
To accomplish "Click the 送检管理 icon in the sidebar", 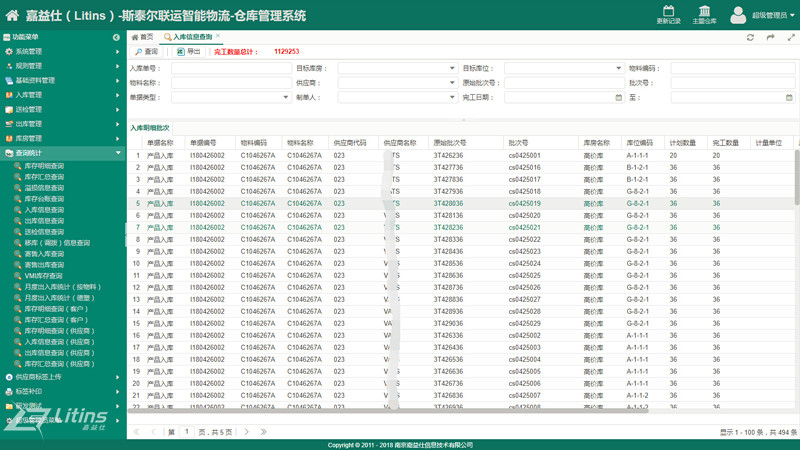I will tap(9, 110).
